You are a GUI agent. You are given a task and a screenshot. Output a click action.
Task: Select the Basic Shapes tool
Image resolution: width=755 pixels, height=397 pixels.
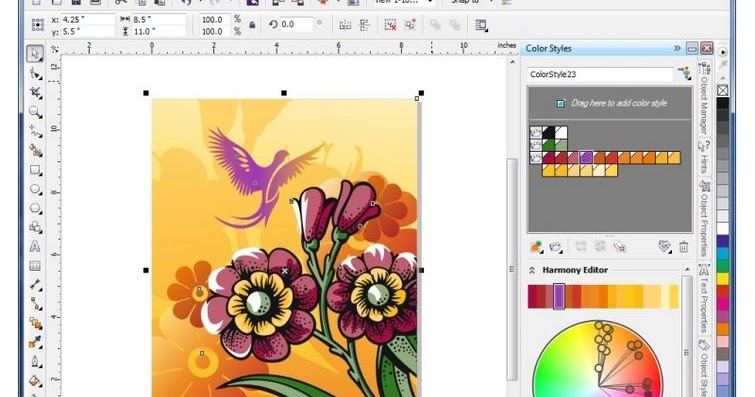[35, 227]
